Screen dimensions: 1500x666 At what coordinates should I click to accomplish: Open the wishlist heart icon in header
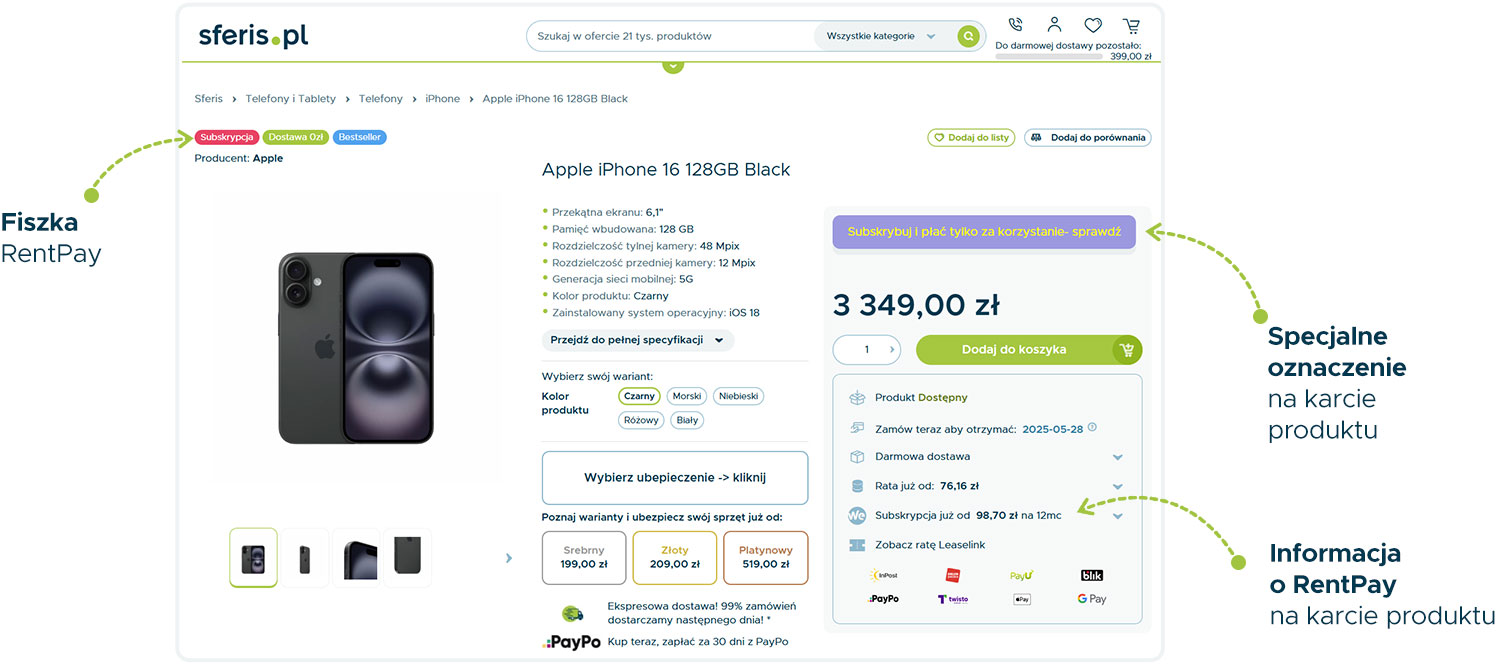(1093, 25)
